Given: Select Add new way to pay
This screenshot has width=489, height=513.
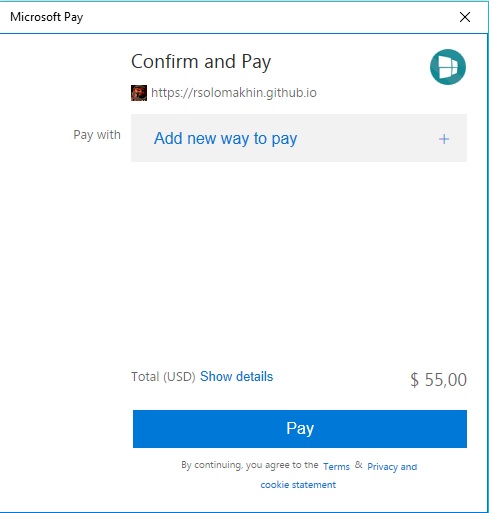Looking at the screenshot, I should click(x=299, y=138).
